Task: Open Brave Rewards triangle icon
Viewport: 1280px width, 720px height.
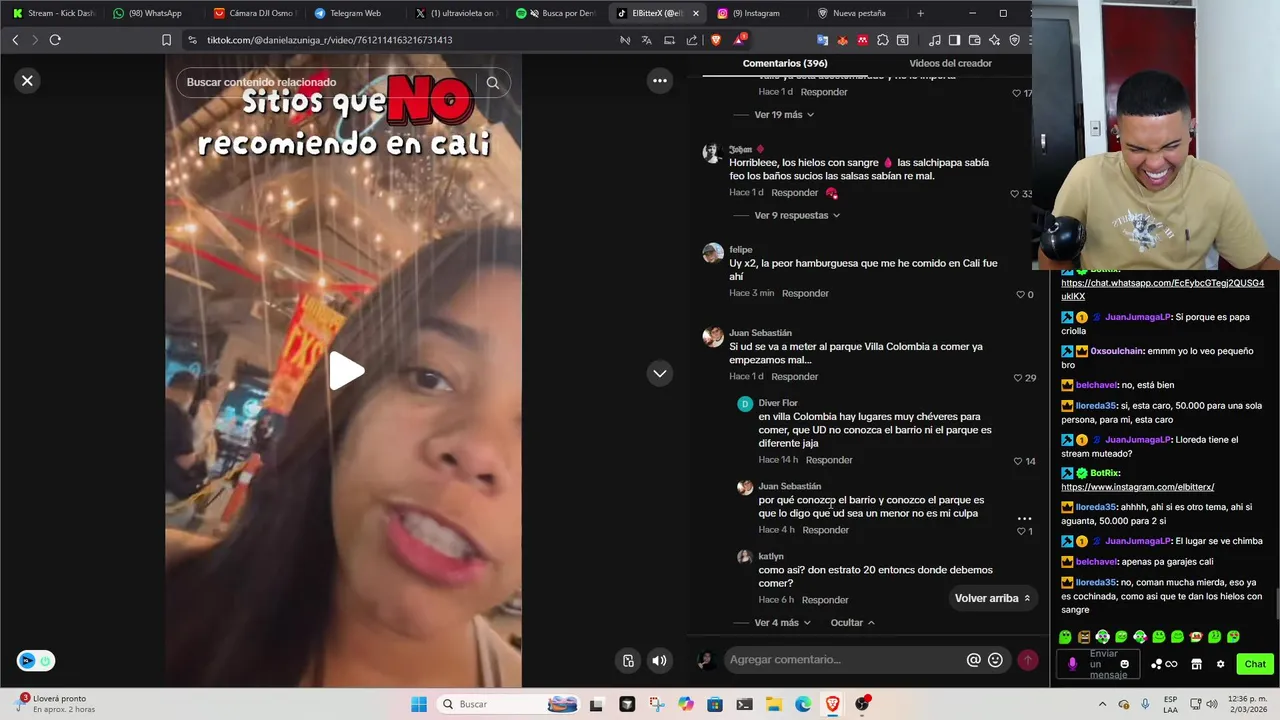Action: (x=739, y=40)
